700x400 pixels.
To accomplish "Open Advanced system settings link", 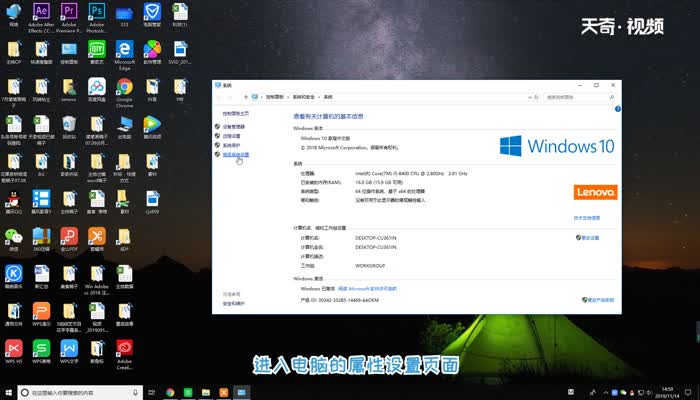I will (236, 154).
